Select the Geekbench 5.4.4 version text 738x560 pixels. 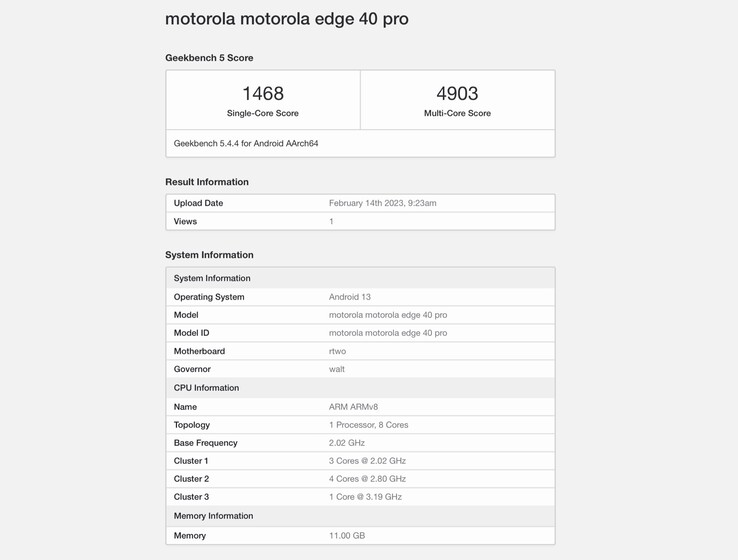click(x=246, y=143)
